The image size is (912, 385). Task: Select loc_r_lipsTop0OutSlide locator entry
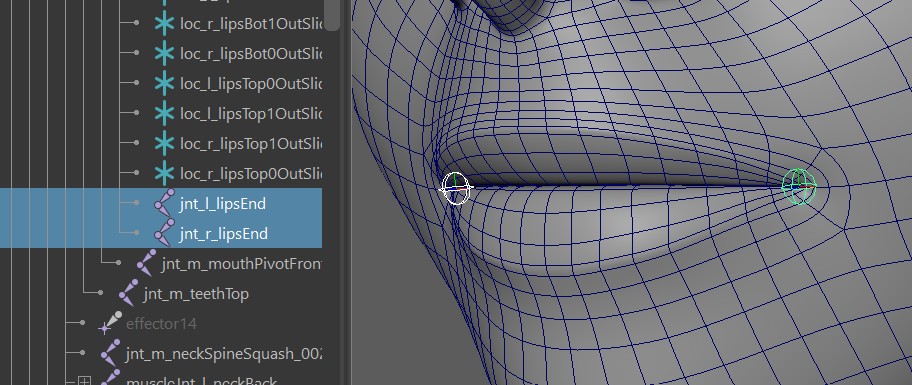tap(251, 173)
